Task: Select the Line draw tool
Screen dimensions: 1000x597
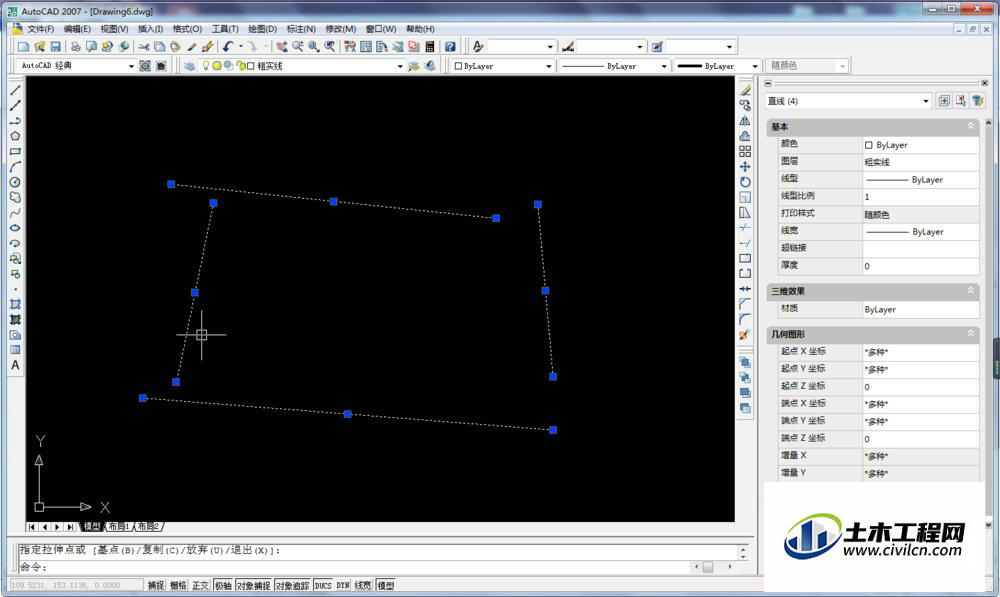Action: click(x=15, y=90)
